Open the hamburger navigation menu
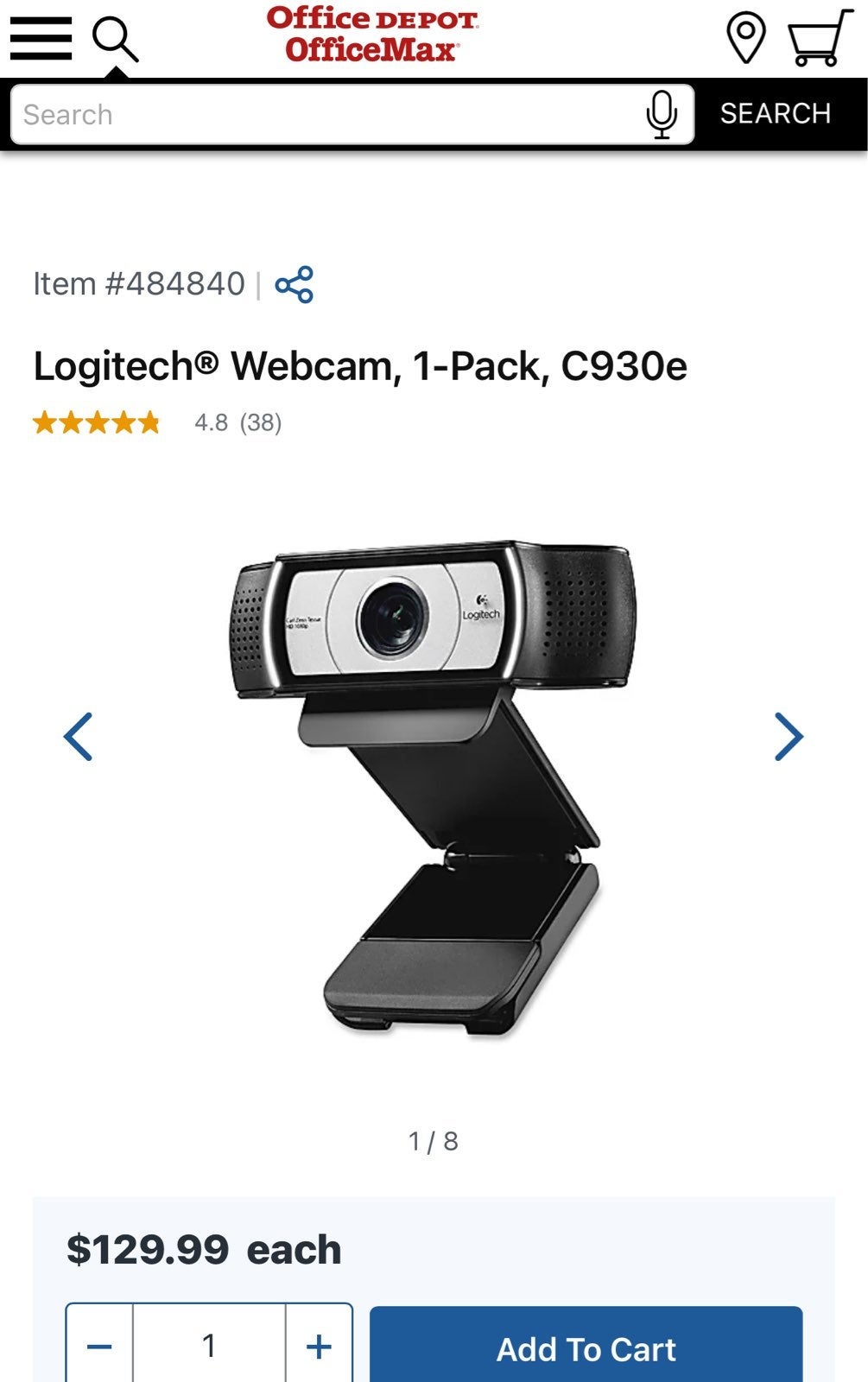Screen dimensions: 868x1382 (41, 39)
